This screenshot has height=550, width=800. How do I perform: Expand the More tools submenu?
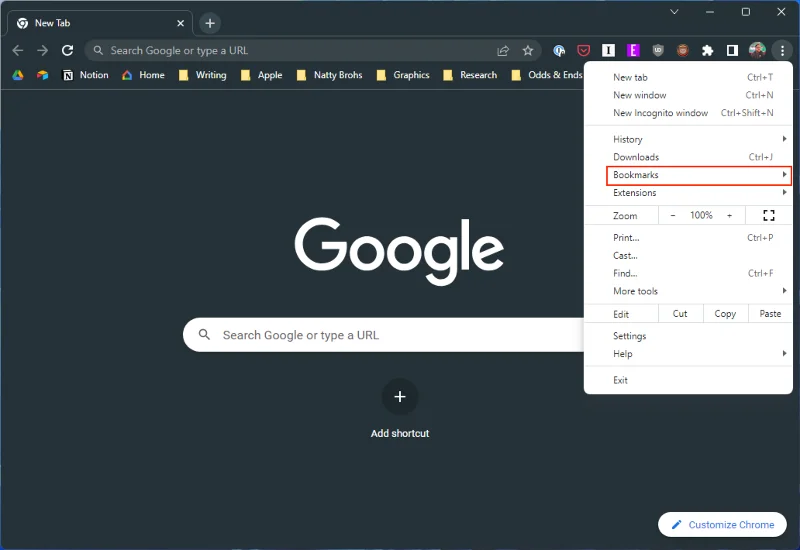(x=699, y=291)
